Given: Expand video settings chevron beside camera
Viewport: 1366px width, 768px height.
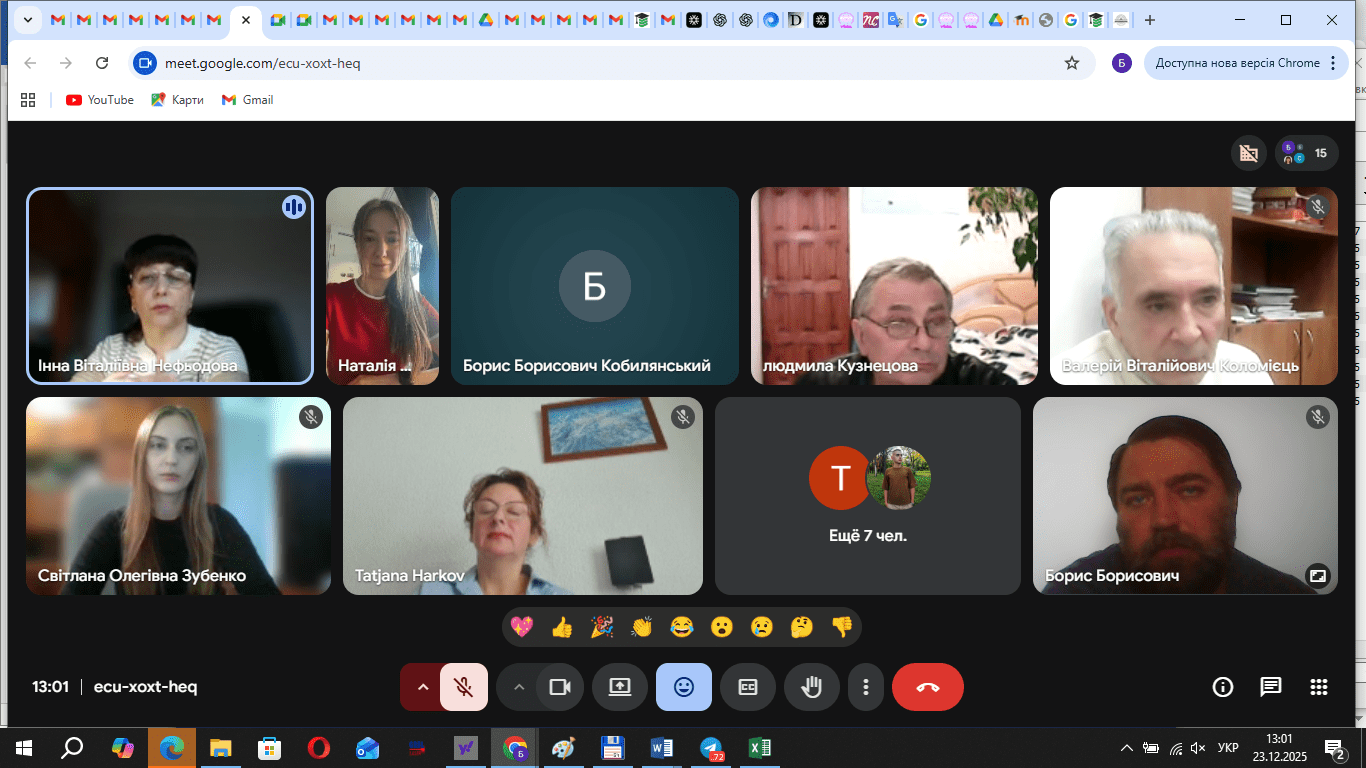Looking at the screenshot, I should pos(518,687).
